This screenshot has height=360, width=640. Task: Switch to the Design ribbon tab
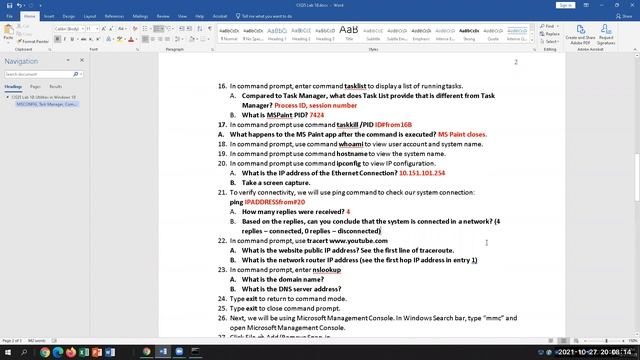69,16
